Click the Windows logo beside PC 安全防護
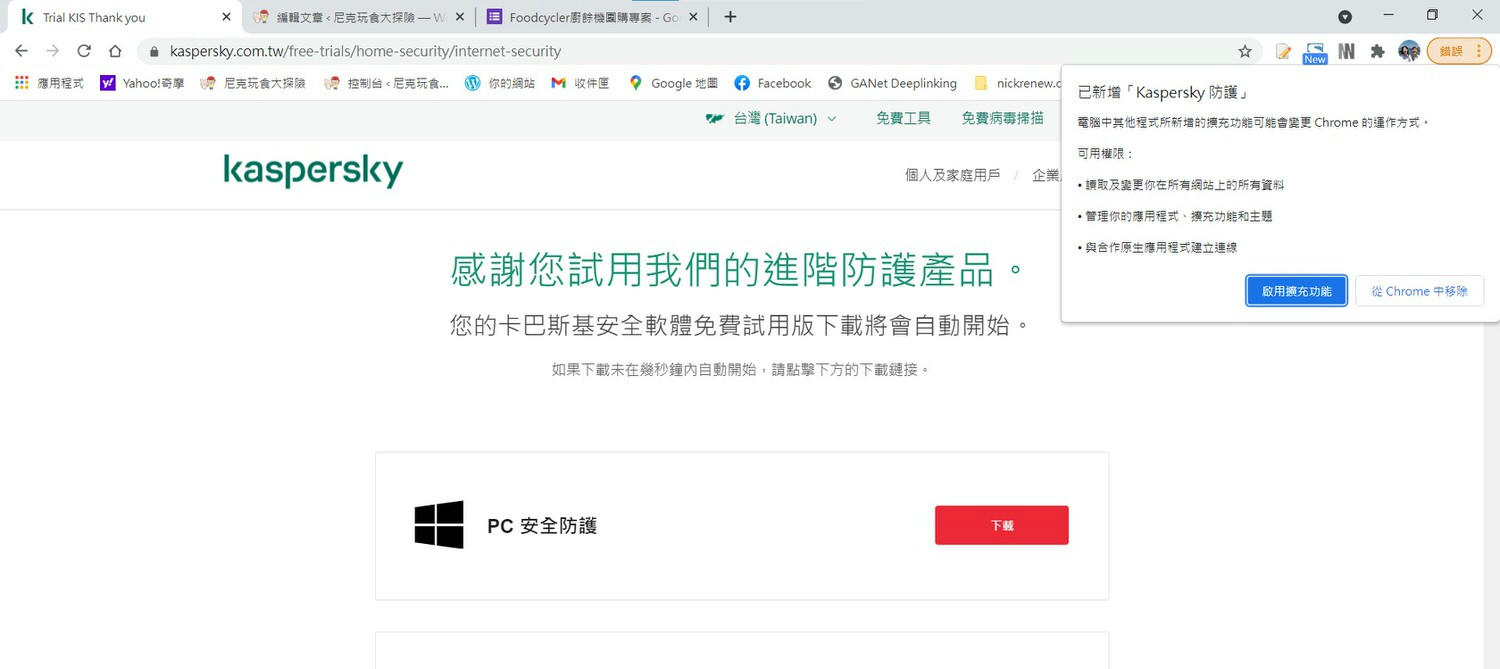Screen dimensions: 1500x669 tap(439, 525)
